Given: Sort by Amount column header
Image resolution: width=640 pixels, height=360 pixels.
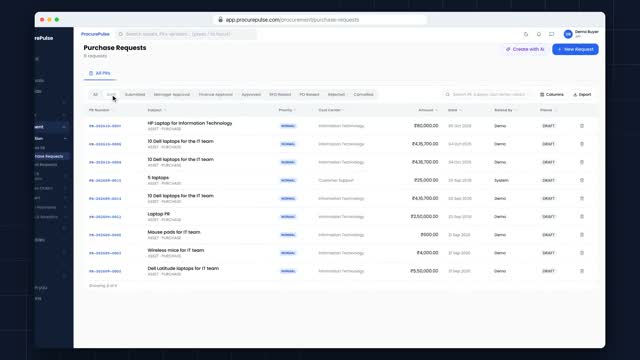Looking at the screenshot, I should tap(426, 110).
